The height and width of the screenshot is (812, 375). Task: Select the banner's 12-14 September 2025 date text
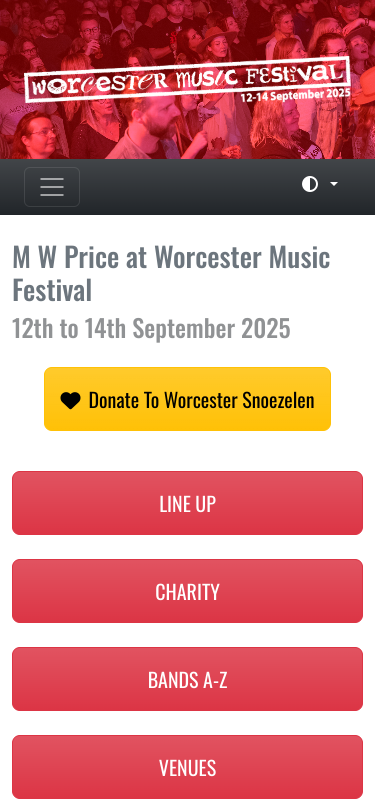[x=295, y=95]
